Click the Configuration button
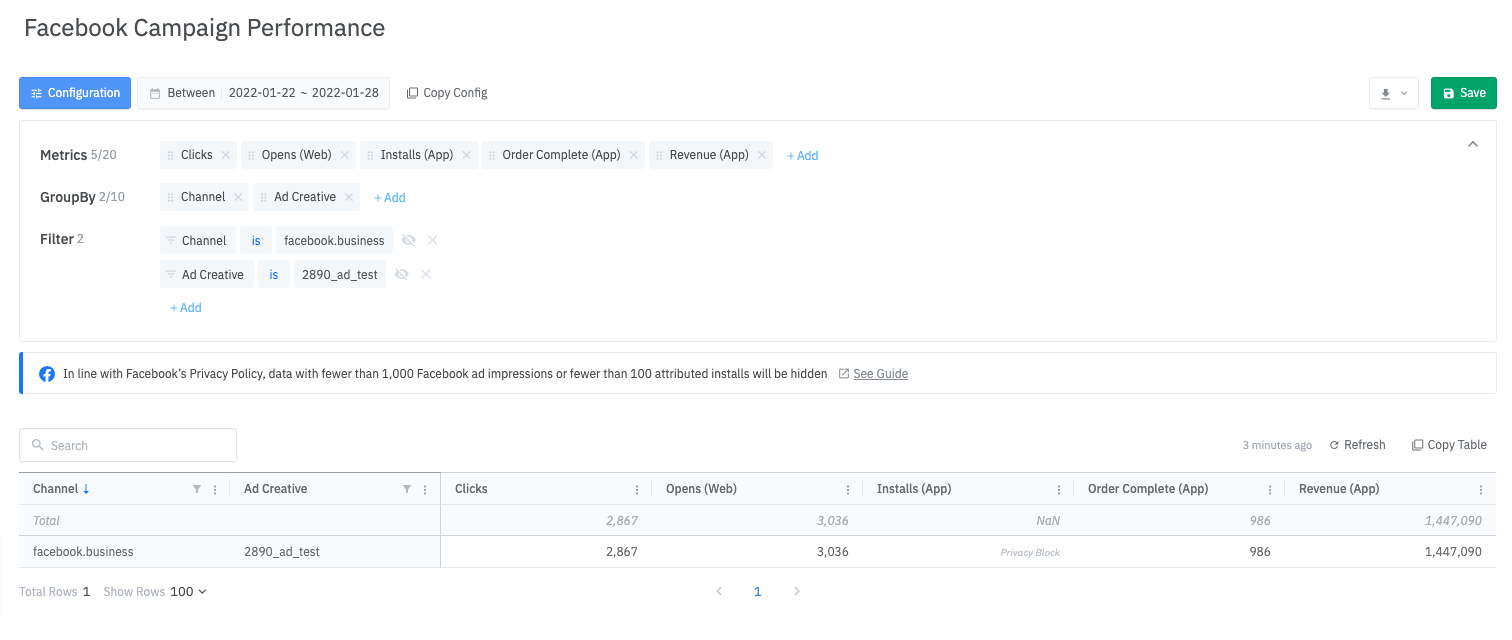 pos(75,93)
